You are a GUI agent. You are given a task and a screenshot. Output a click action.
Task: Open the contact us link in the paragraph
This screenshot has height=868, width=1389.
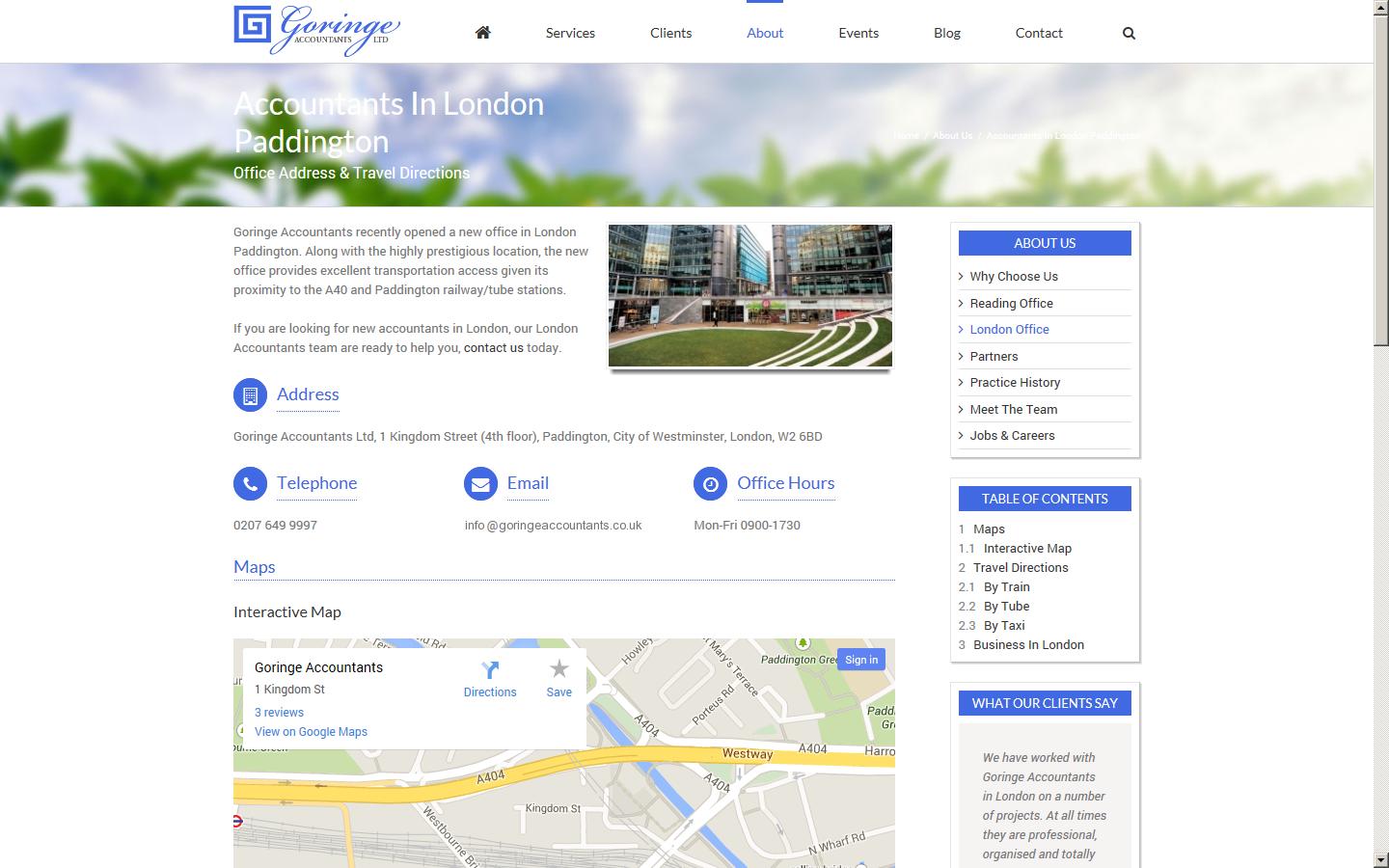point(493,347)
